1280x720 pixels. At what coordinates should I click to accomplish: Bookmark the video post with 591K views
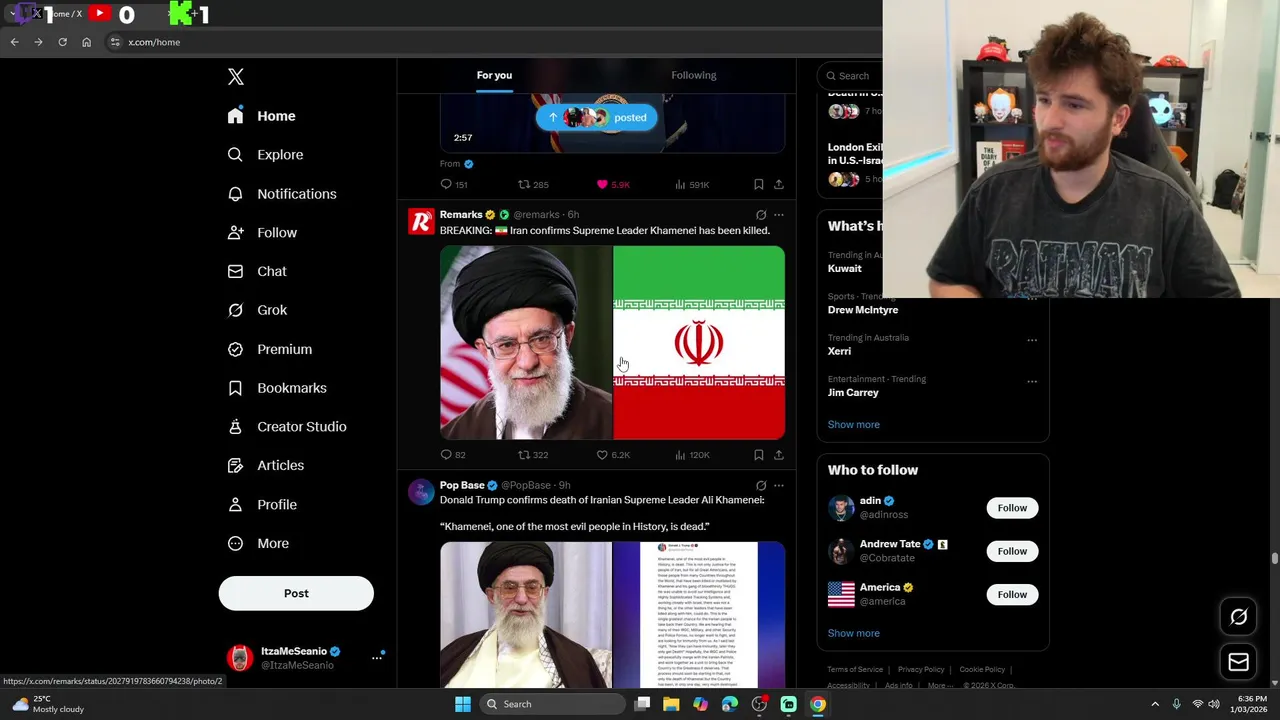coord(759,184)
